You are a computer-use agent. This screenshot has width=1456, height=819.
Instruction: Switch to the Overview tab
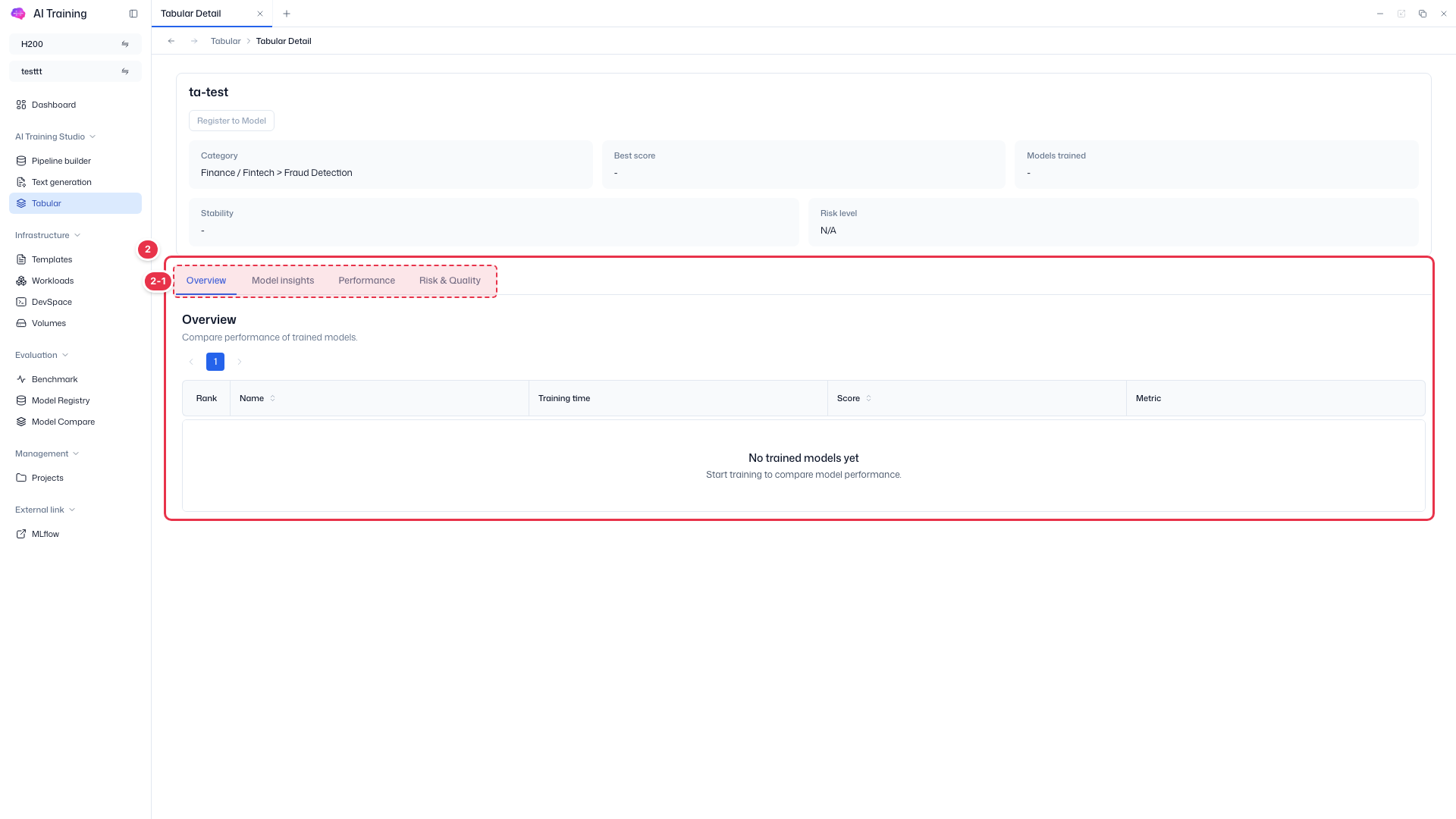tap(206, 281)
